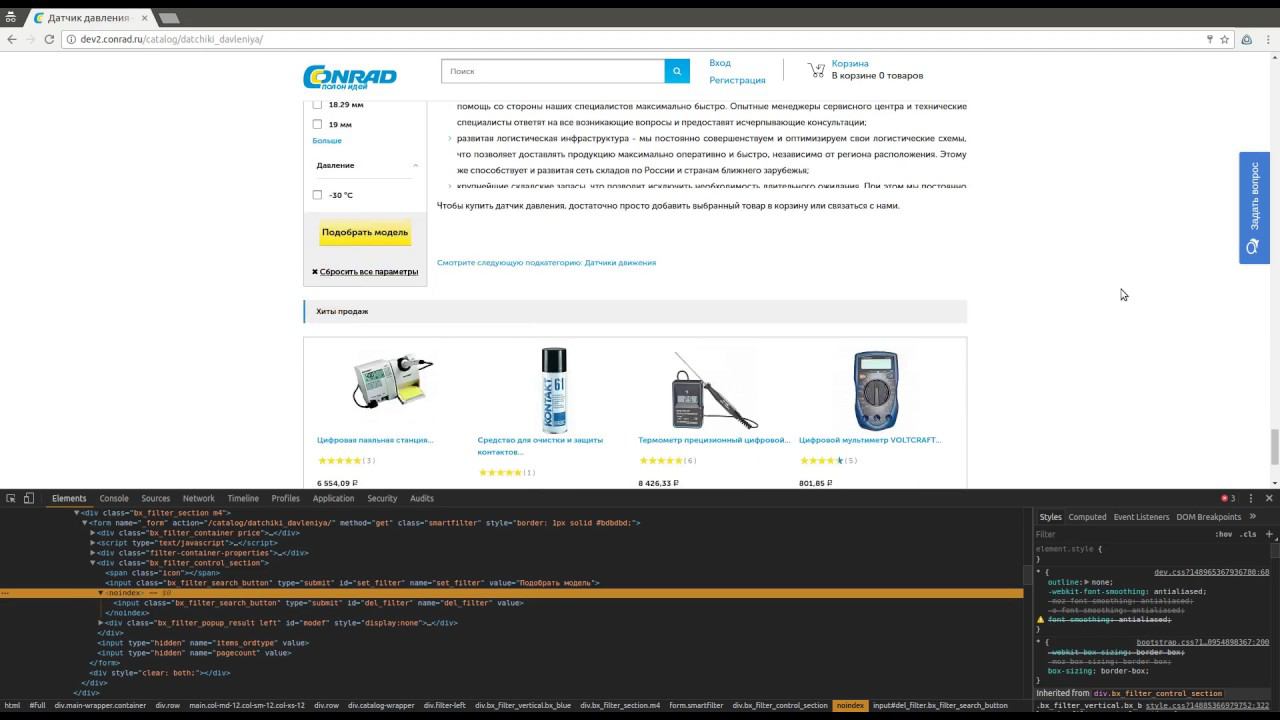1280x720 pixels.
Task: Click the Задать вопрос side button
Action: 1254,208
